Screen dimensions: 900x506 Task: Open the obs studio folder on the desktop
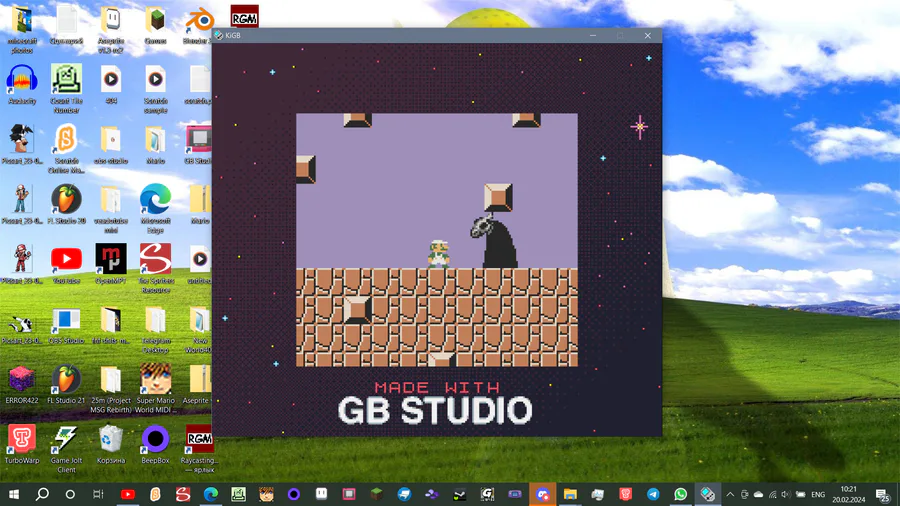click(x=111, y=145)
